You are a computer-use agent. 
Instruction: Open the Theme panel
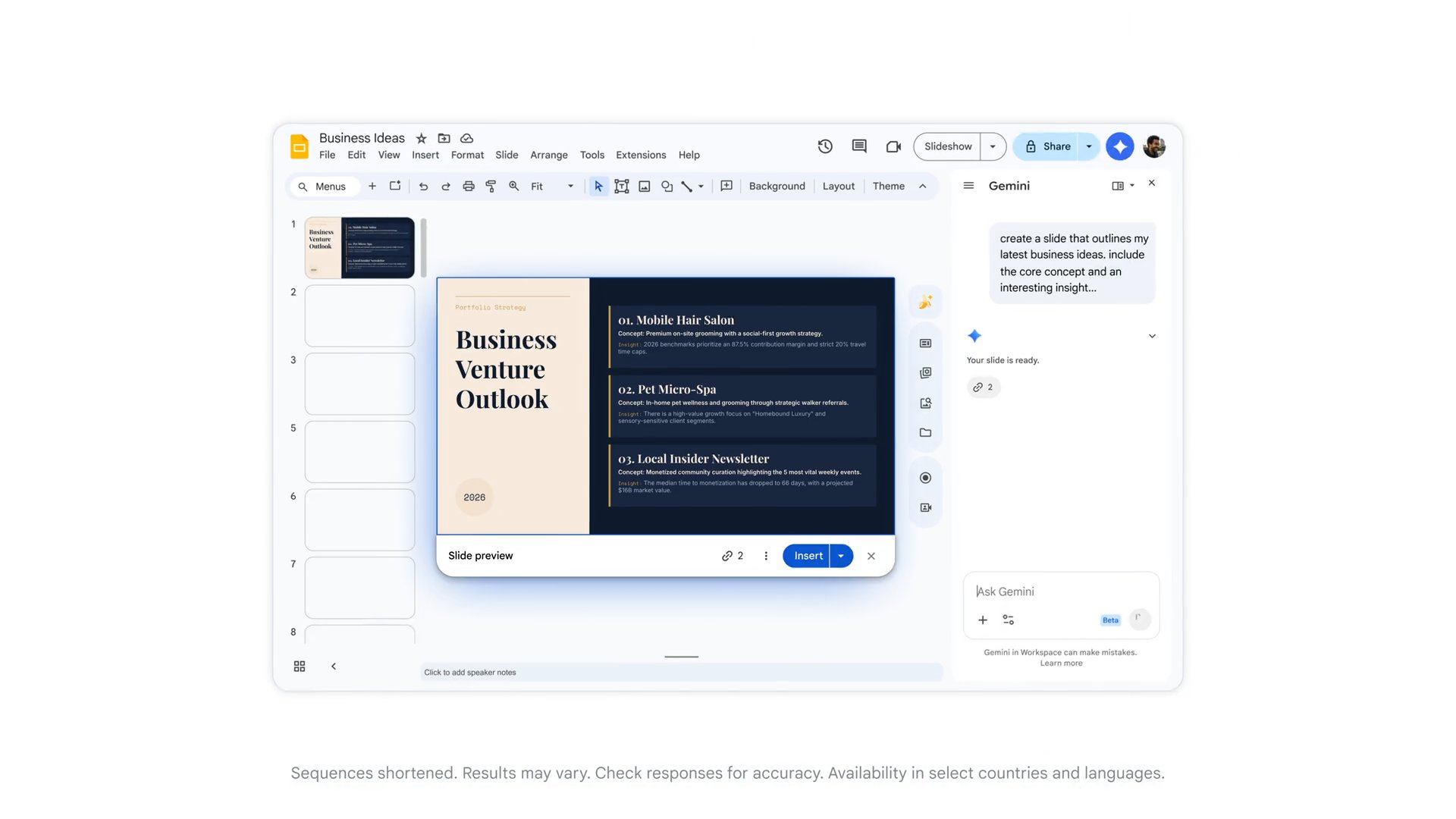(x=889, y=186)
